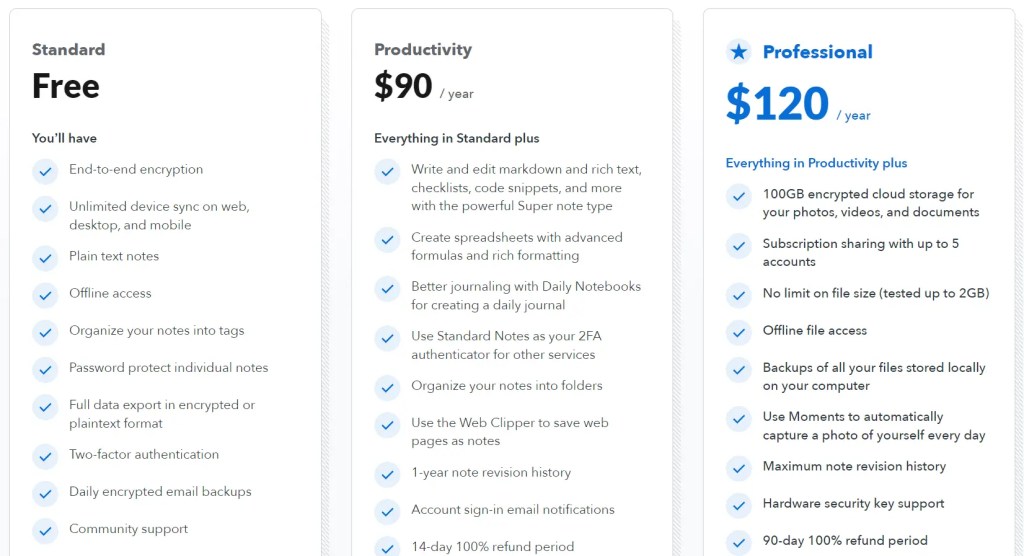Click the Free price label
Screen dimensions: 1024x556
tap(66, 86)
